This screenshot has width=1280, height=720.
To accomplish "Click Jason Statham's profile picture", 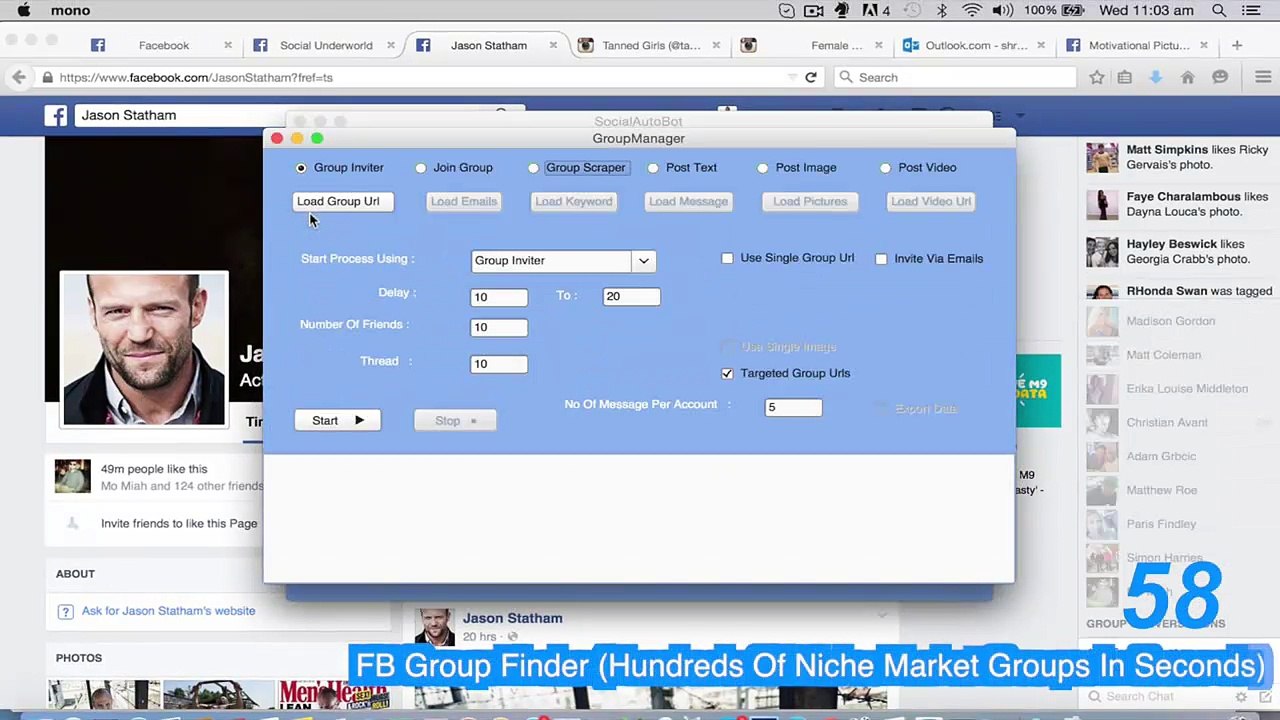I will coord(144,349).
